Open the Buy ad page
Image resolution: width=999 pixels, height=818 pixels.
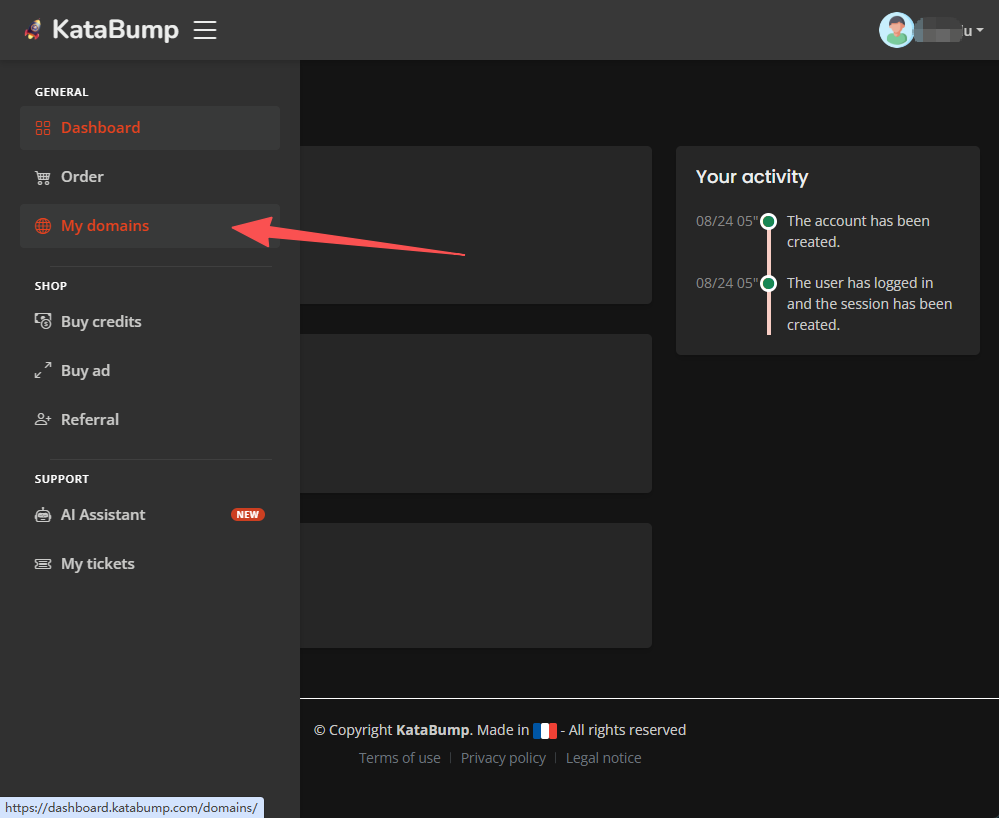click(x=150, y=371)
